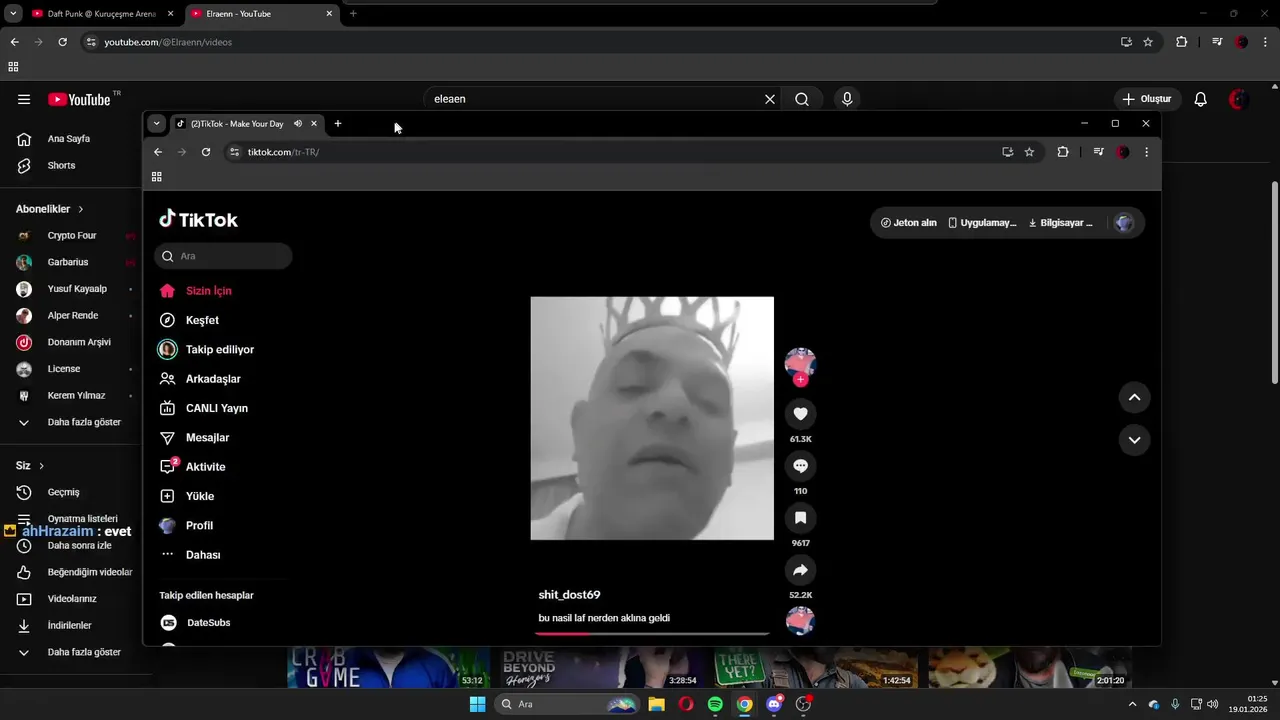Click the YouTube page vertical scrollbar

tap(1274, 282)
